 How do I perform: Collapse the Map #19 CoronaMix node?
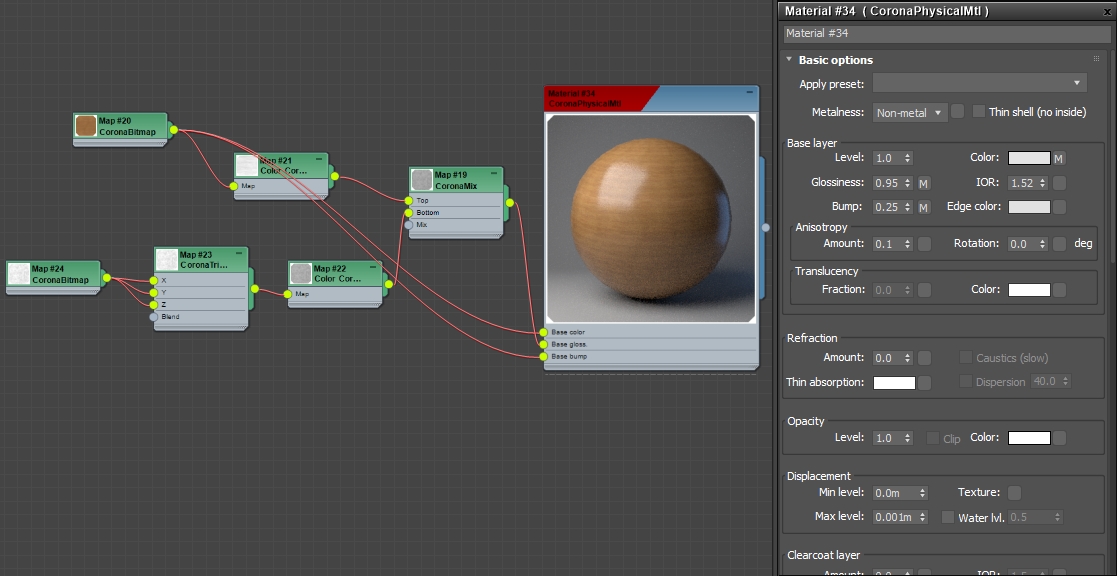494,173
